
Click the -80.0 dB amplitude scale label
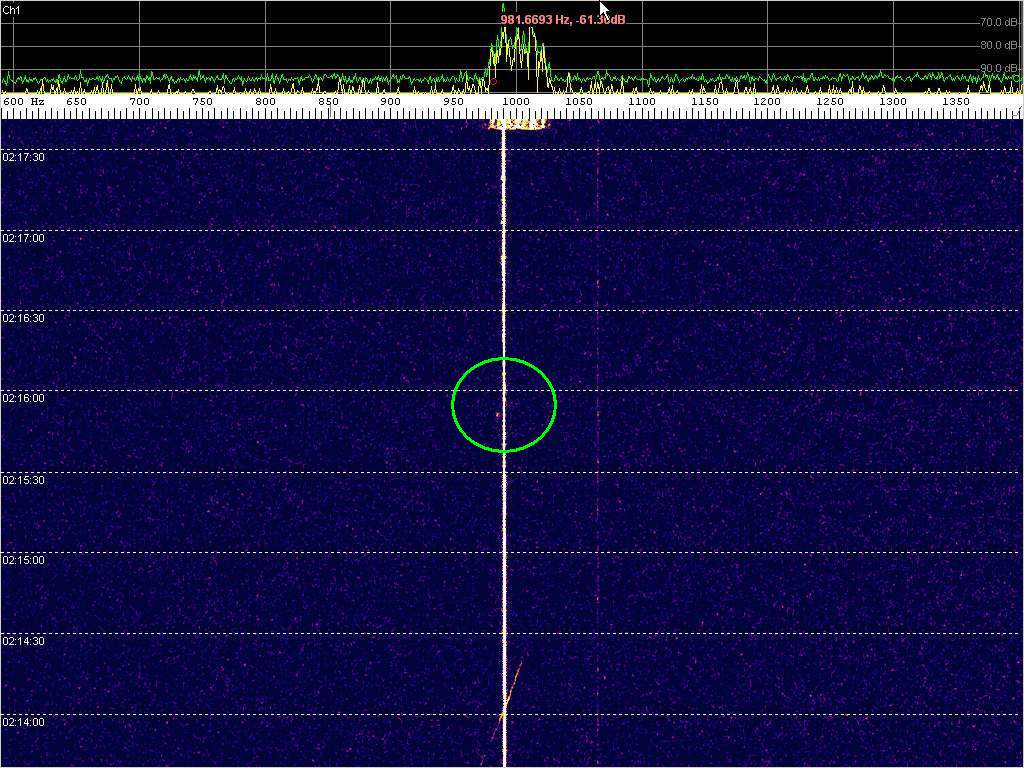[998, 45]
